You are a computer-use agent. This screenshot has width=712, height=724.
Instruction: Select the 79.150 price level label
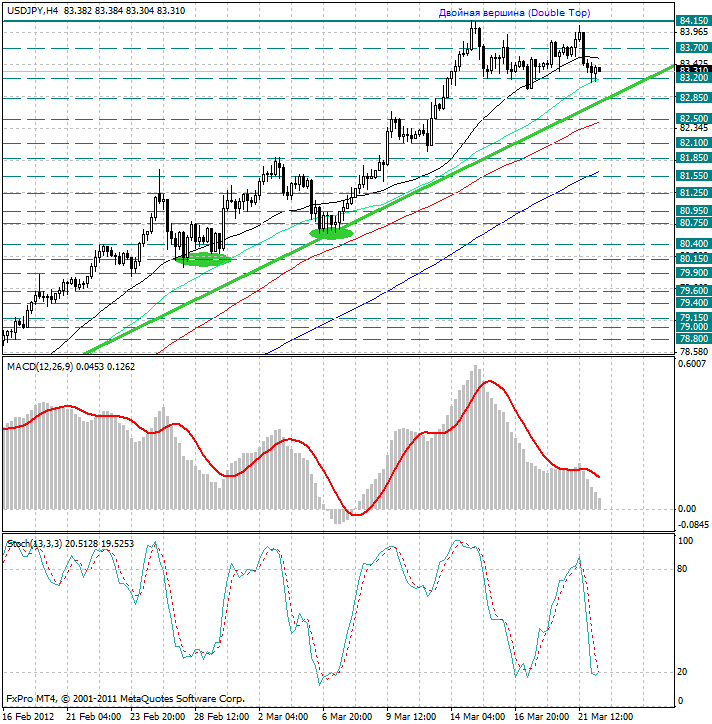(694, 318)
